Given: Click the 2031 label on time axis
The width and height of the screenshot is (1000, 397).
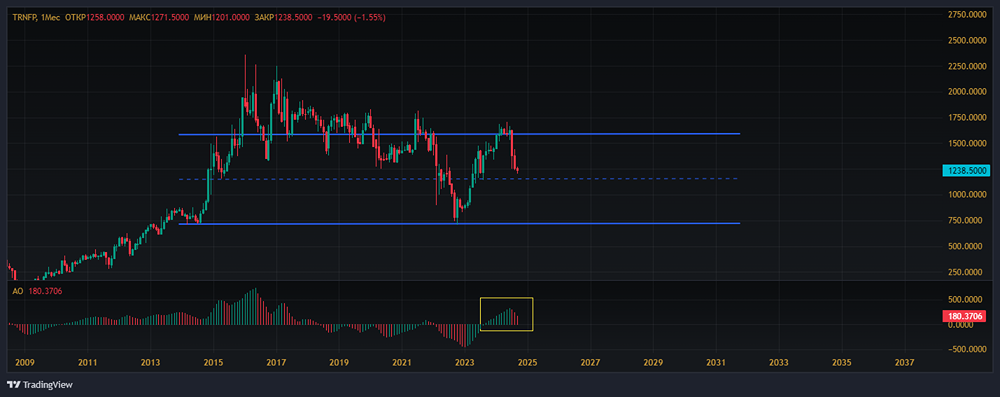Looking at the screenshot, I should (x=716, y=363).
